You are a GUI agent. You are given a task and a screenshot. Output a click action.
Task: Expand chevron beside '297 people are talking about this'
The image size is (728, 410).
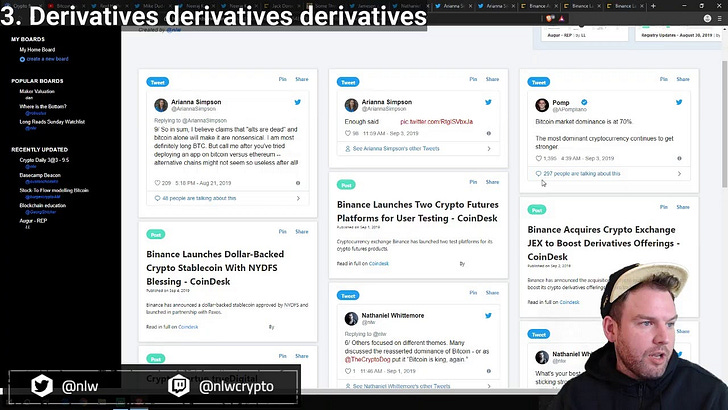679,174
